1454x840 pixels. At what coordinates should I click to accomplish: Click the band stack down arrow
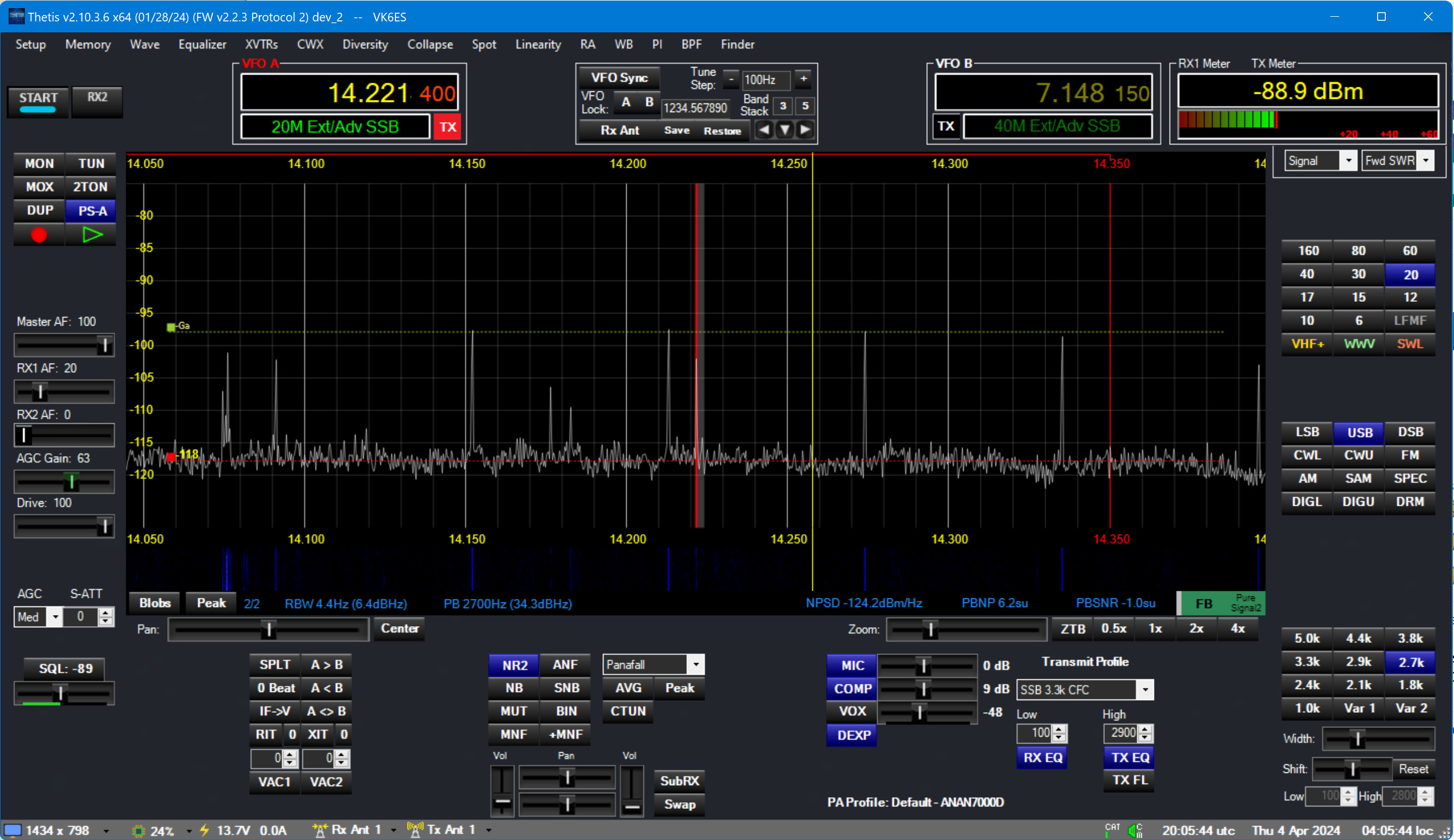(784, 129)
